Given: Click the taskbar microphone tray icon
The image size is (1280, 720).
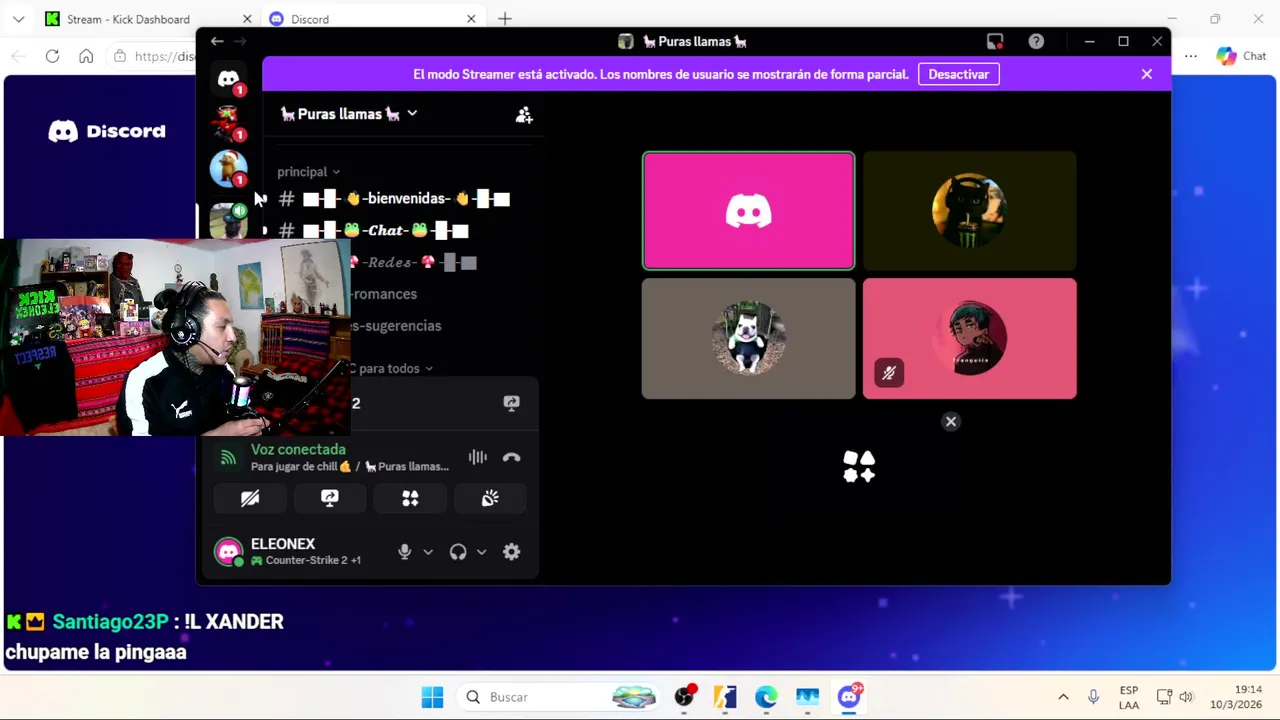Looking at the screenshot, I should click(1093, 697).
